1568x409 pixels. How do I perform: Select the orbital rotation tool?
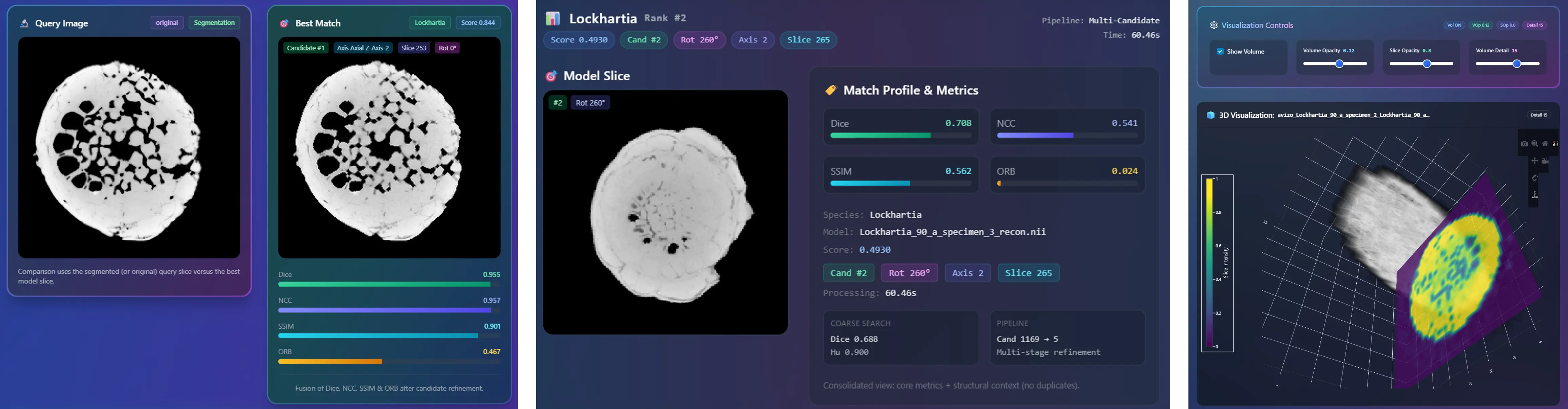pyautogui.click(x=1535, y=178)
